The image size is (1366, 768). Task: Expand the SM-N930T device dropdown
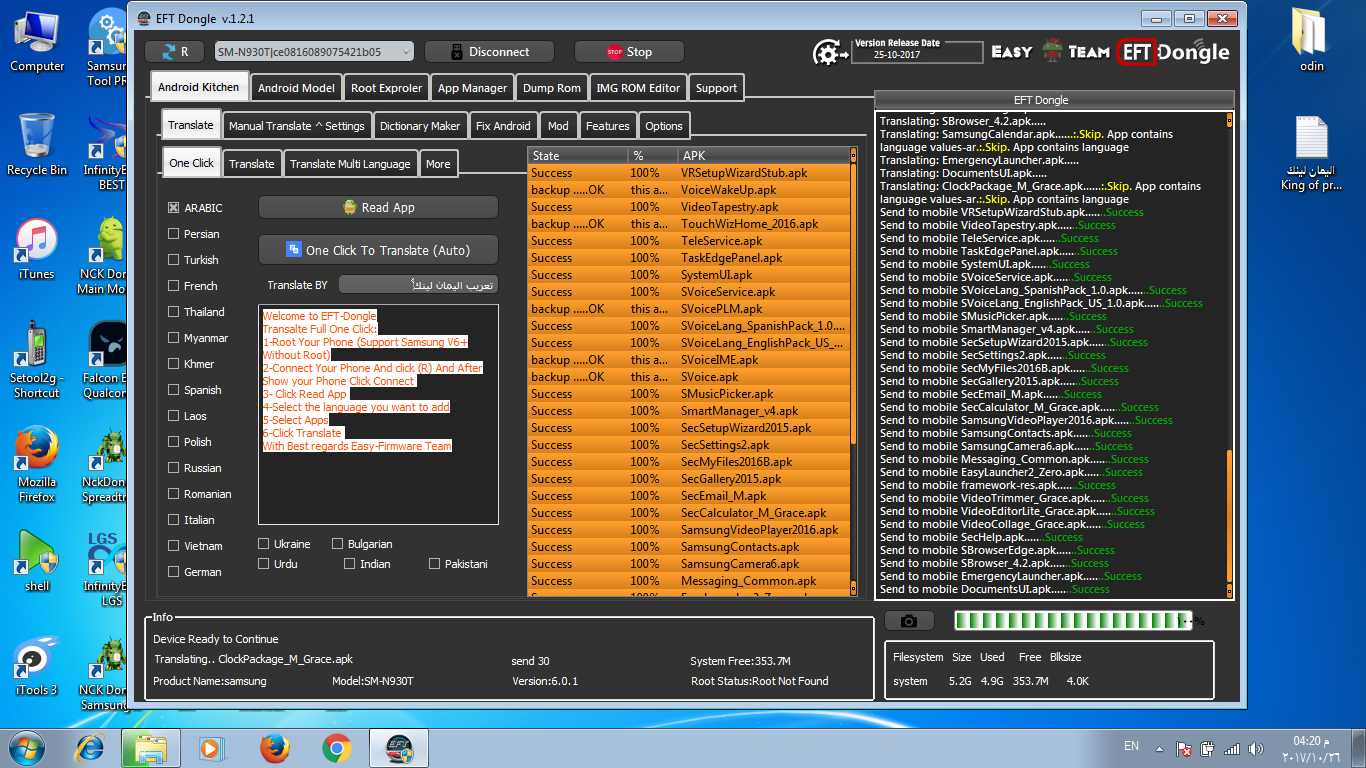pos(314,52)
